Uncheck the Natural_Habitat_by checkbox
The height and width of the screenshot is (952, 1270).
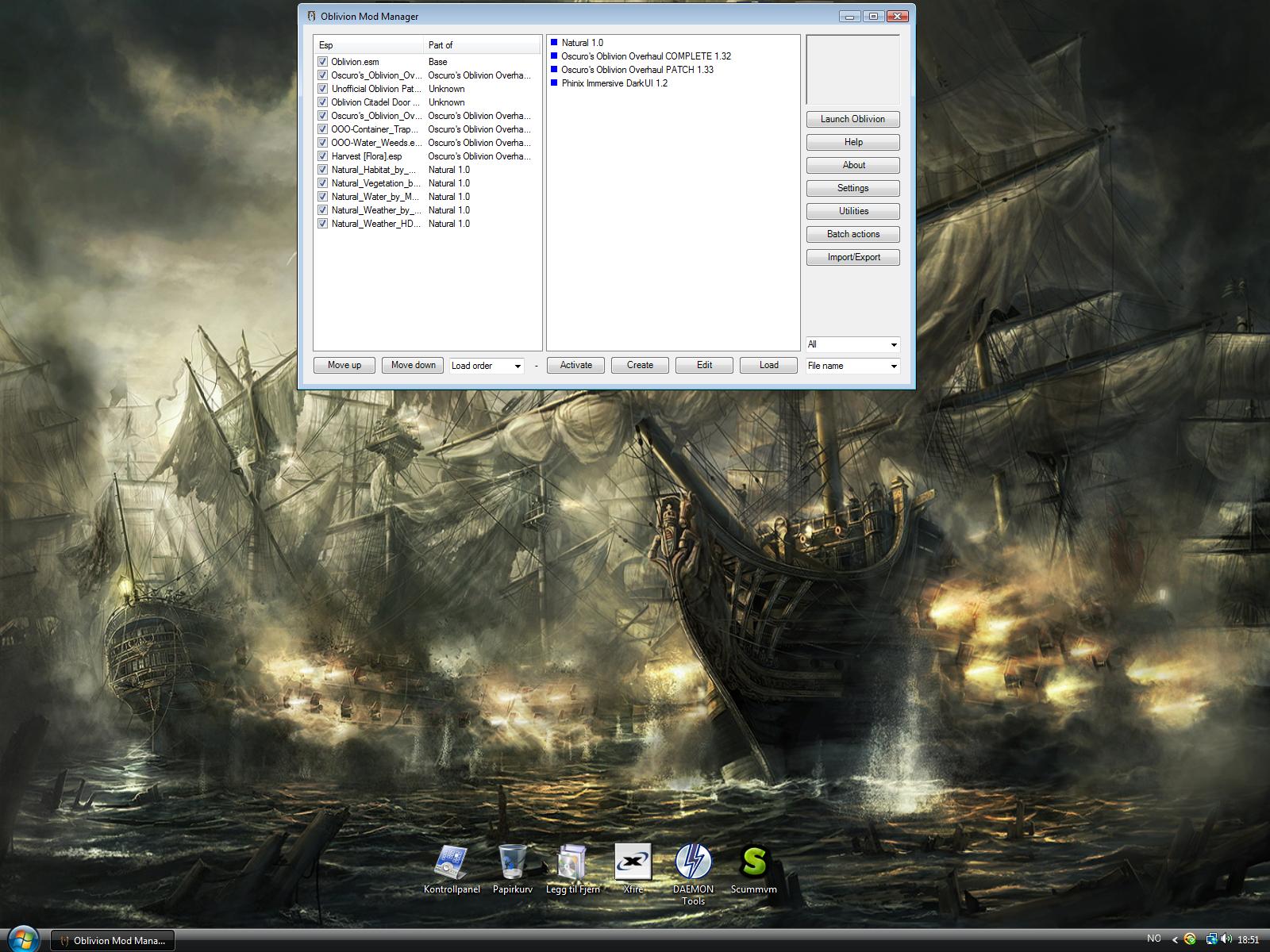pos(322,170)
